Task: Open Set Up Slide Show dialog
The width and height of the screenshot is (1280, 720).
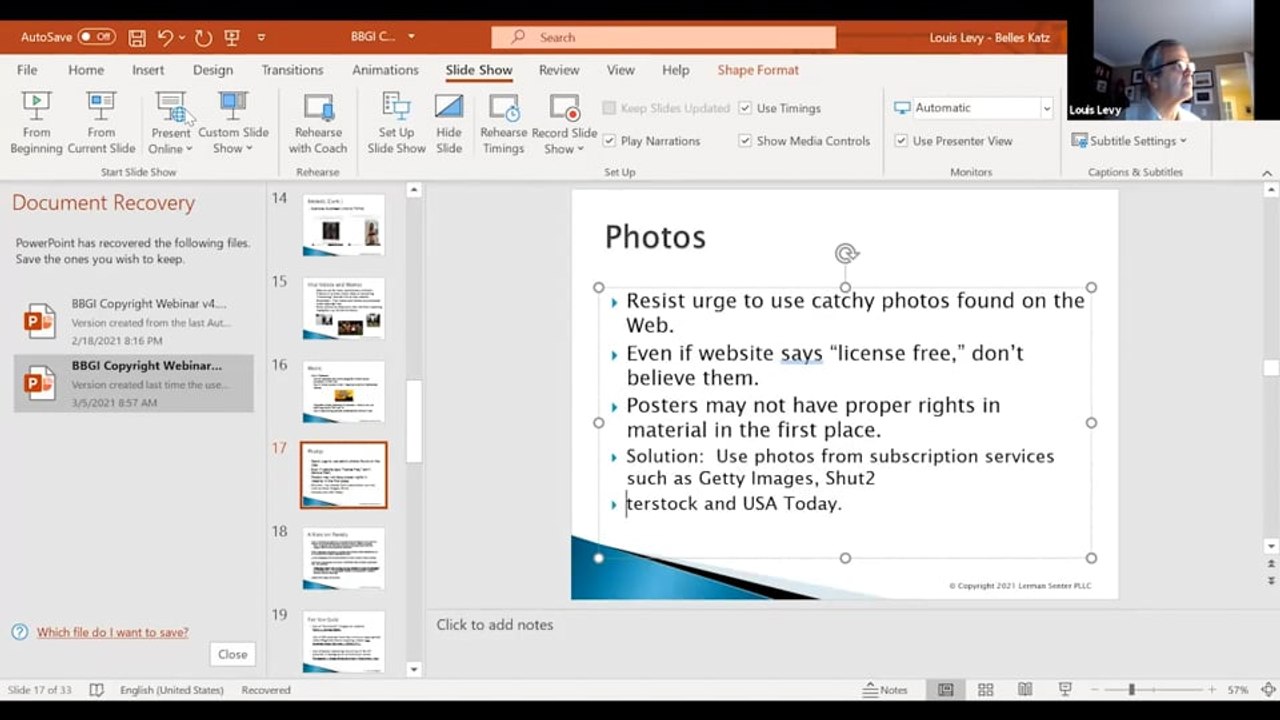Action: pyautogui.click(x=396, y=123)
